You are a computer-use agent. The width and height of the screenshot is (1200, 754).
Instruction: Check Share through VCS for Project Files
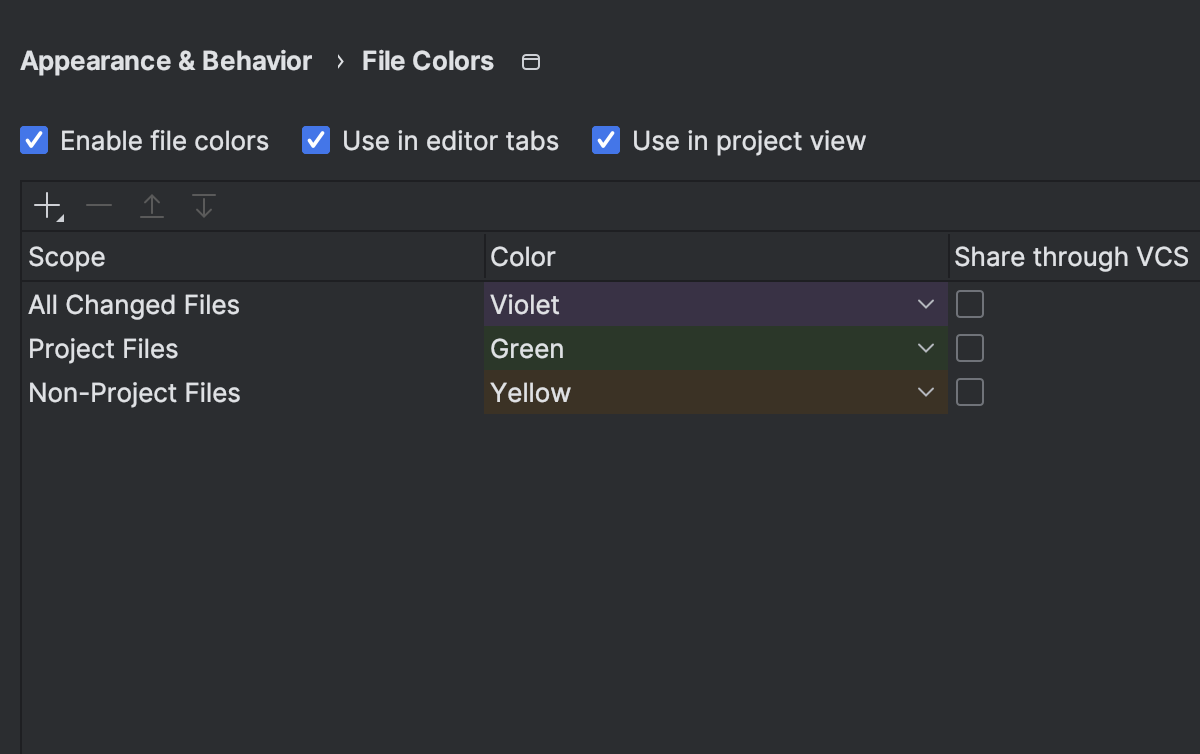[x=969, y=348]
